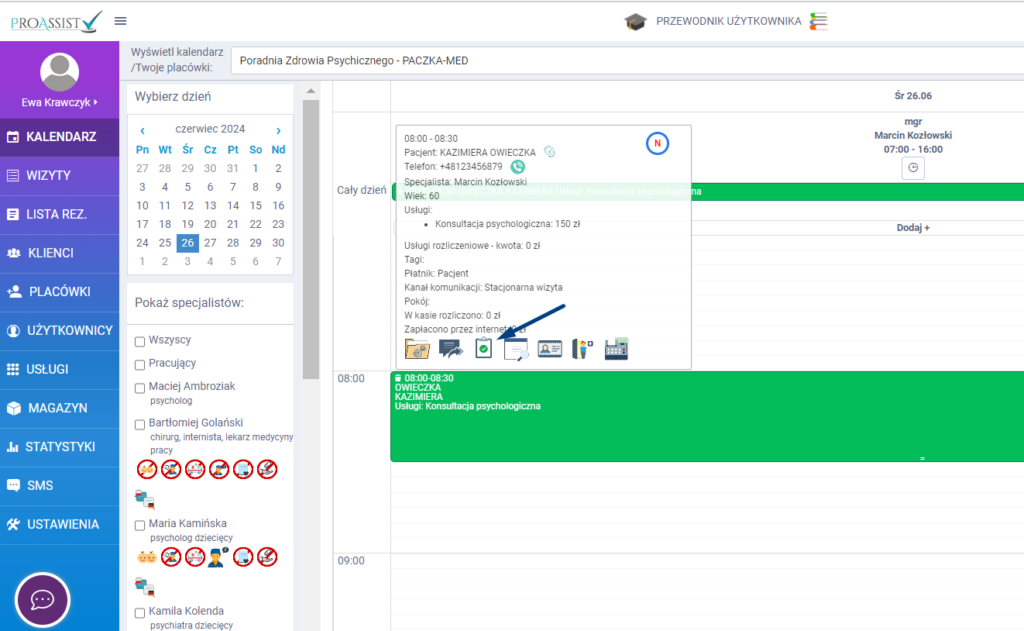Viewport: 1024px width, 631px height.
Task: Open the facility calendar dropdown
Action: click(626, 61)
